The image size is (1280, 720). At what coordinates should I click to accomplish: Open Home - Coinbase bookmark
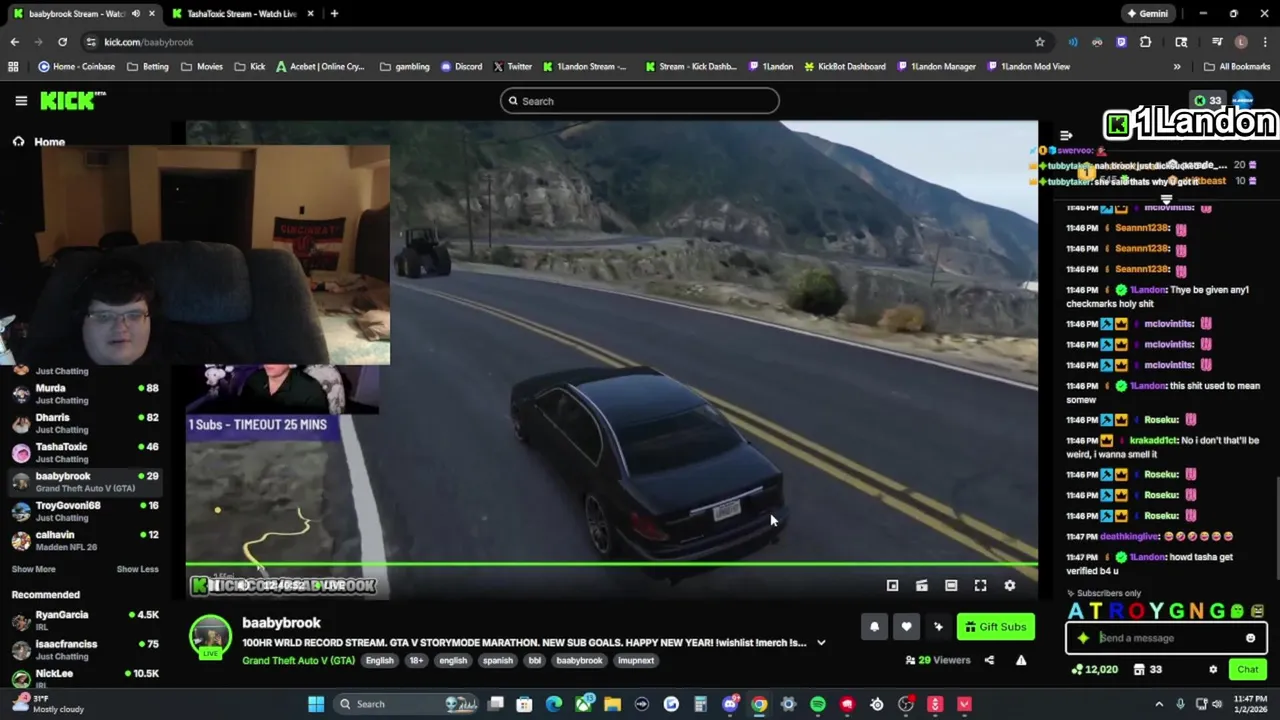pyautogui.click(x=76, y=67)
